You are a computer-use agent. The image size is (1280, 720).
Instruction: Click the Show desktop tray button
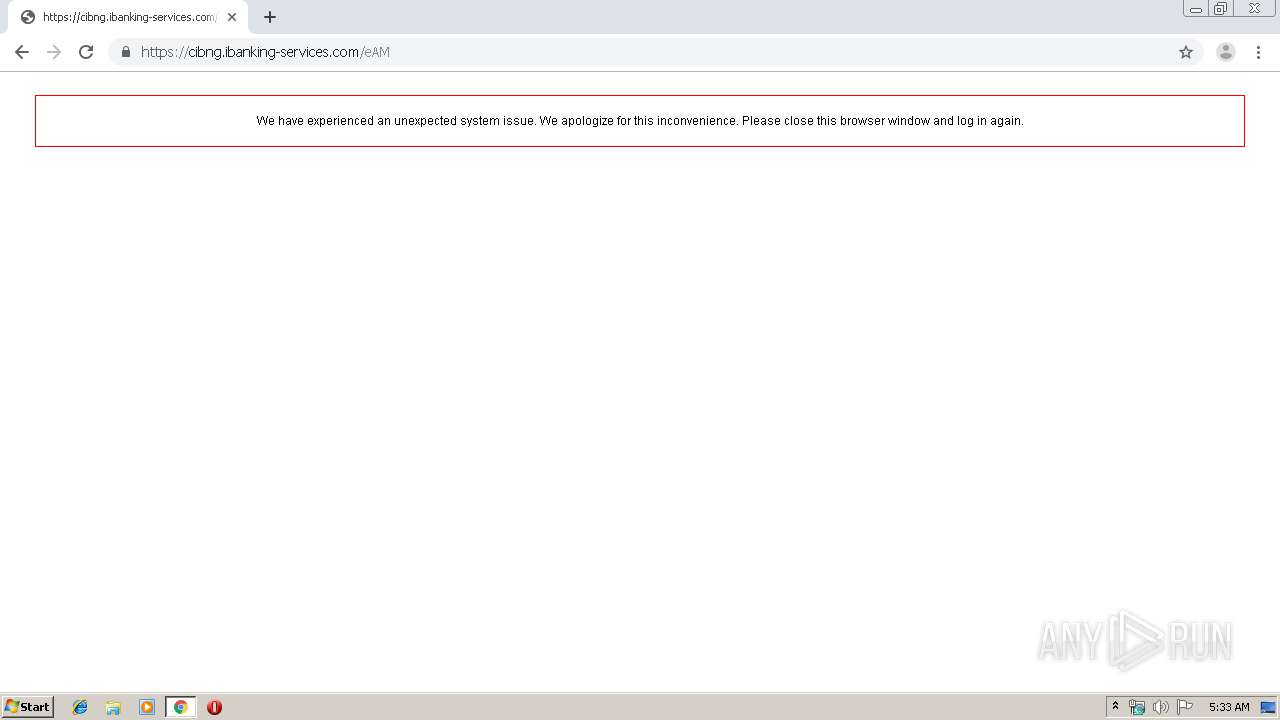point(1268,707)
